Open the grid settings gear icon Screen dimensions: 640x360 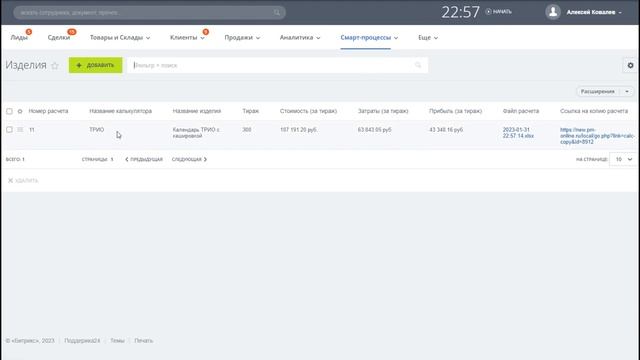click(x=630, y=65)
